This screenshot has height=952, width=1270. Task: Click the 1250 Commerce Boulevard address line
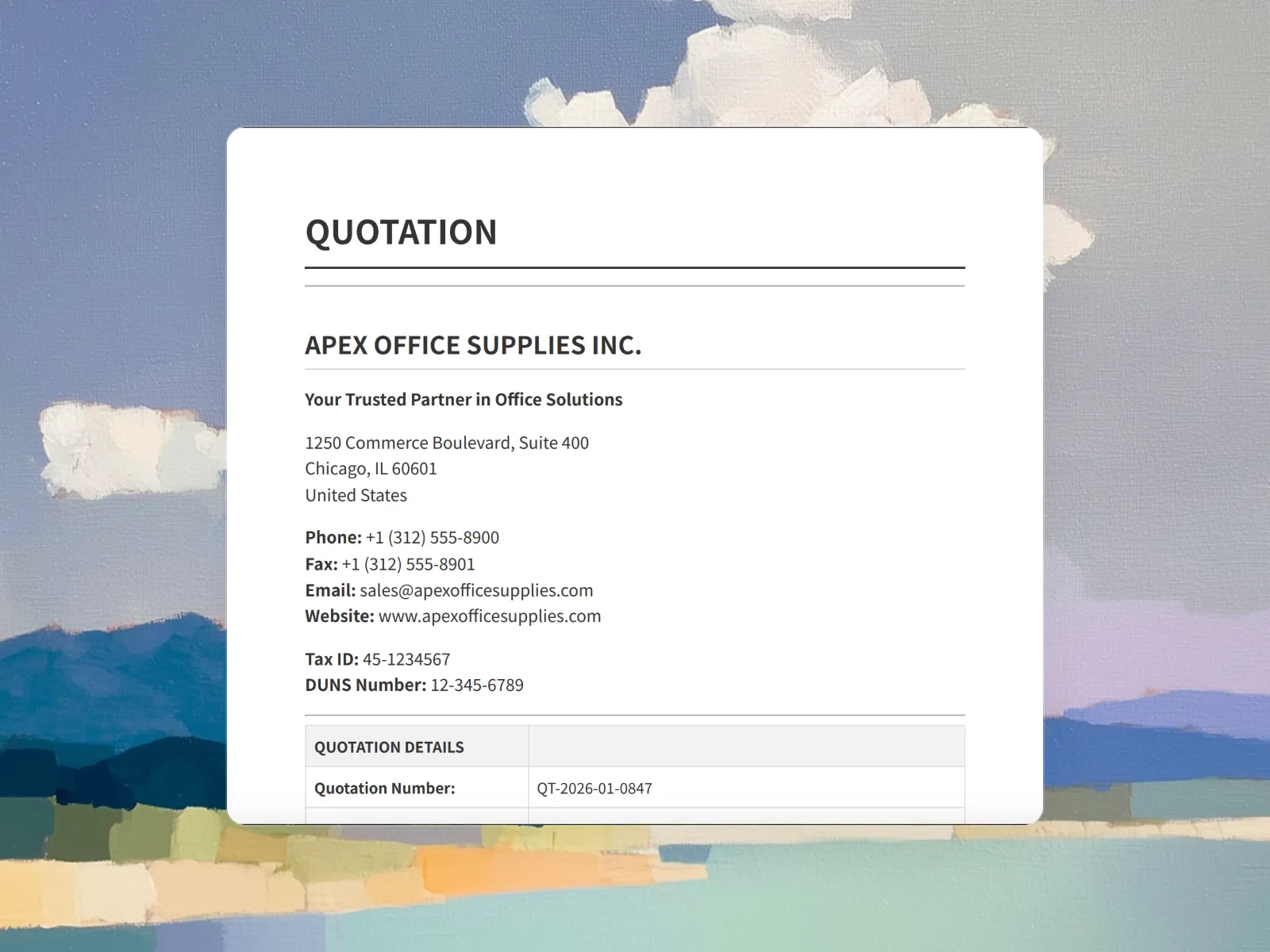click(447, 443)
